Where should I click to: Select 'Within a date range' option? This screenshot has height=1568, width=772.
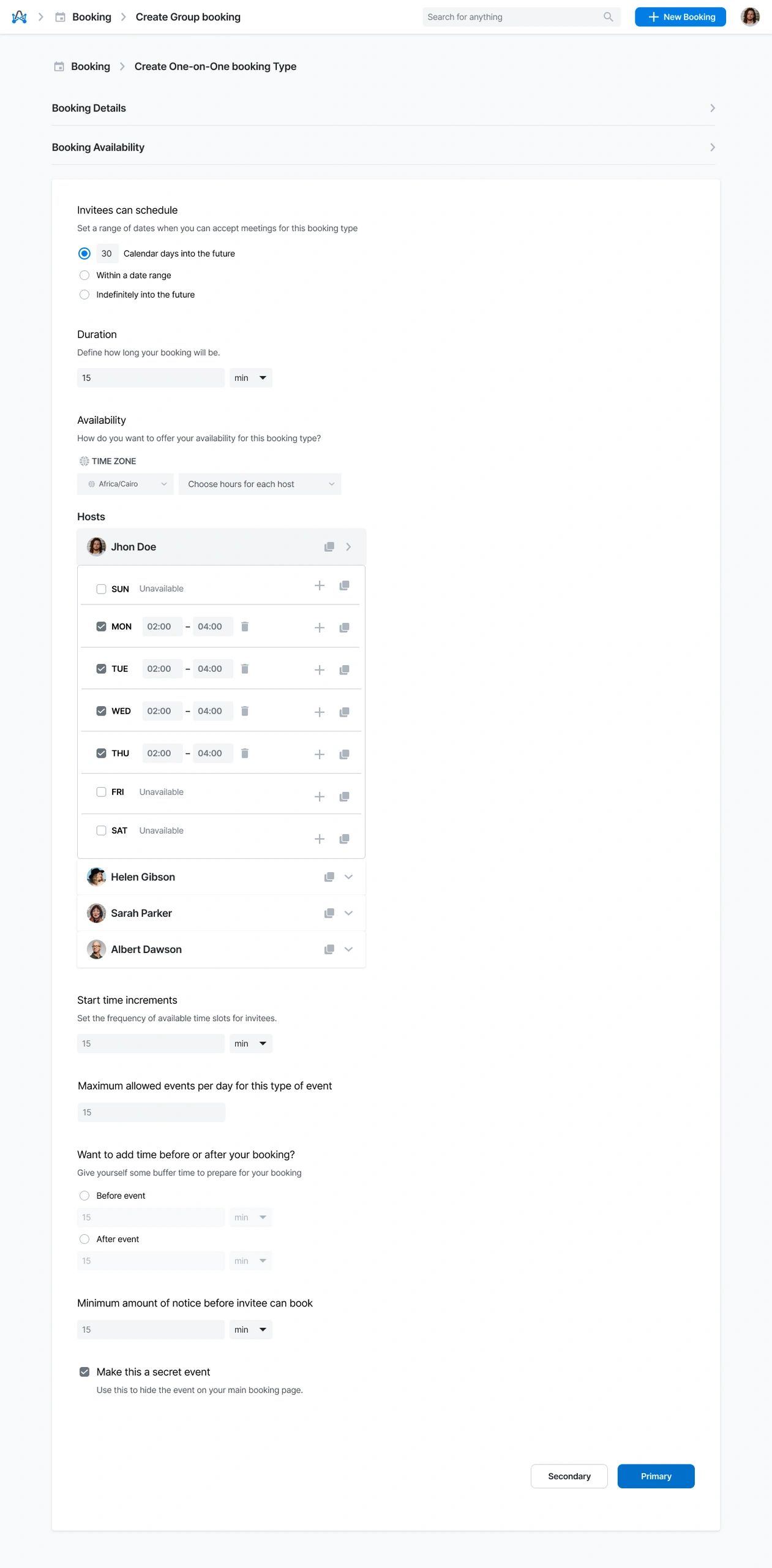pos(84,275)
